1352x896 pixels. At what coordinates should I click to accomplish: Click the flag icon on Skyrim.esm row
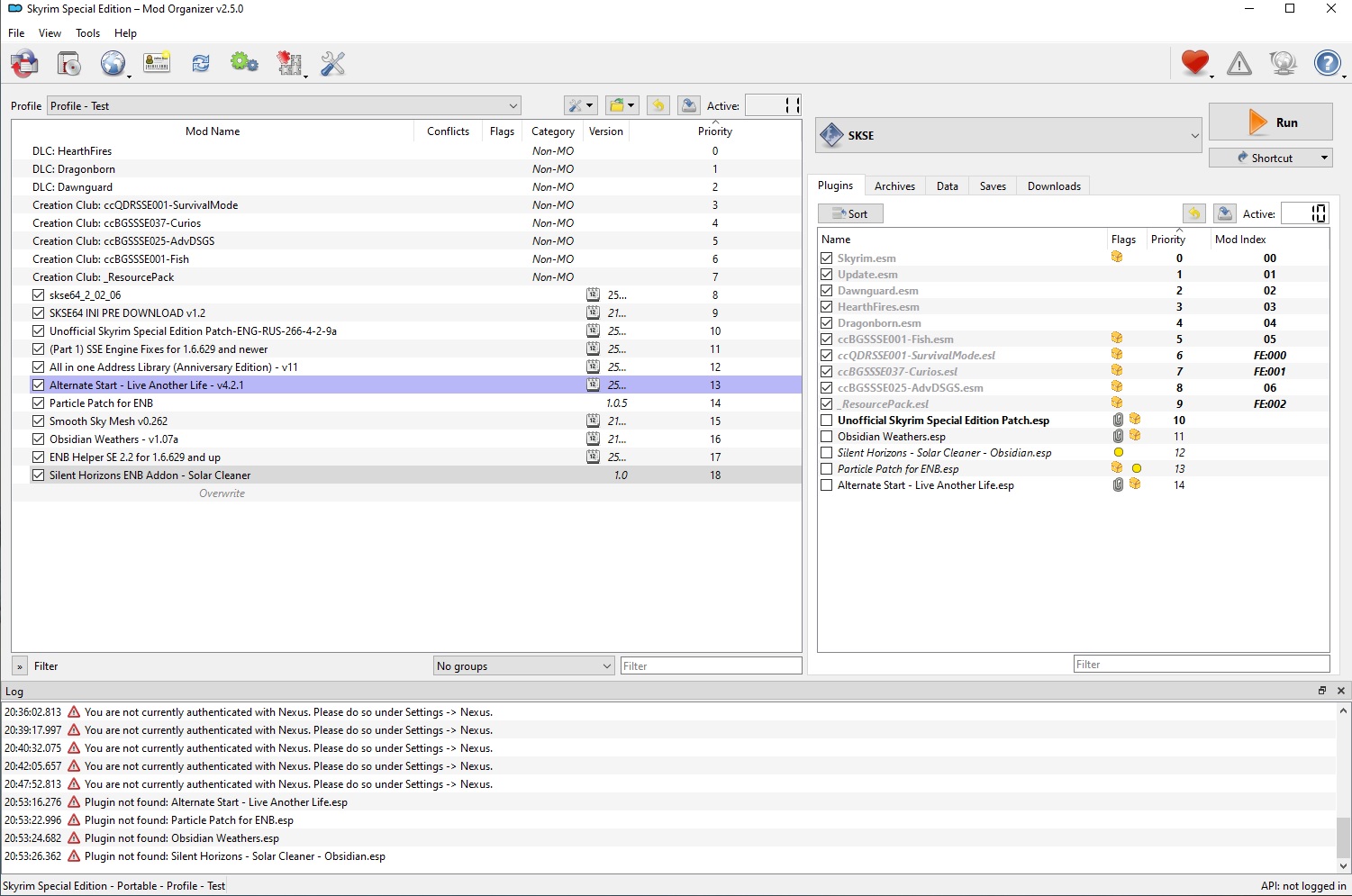(1117, 257)
